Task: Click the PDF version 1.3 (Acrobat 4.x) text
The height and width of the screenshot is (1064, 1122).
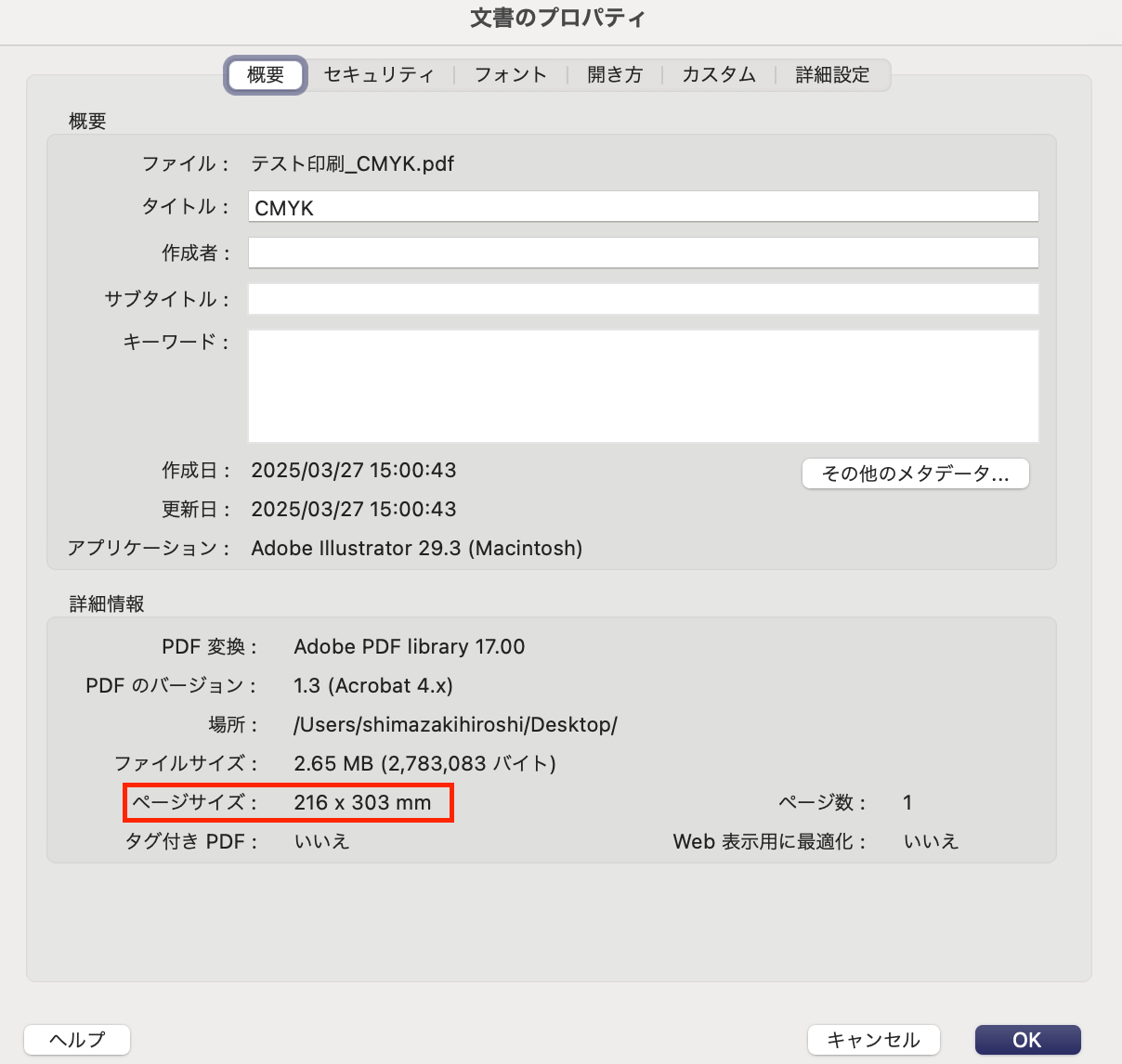Action: tap(373, 686)
